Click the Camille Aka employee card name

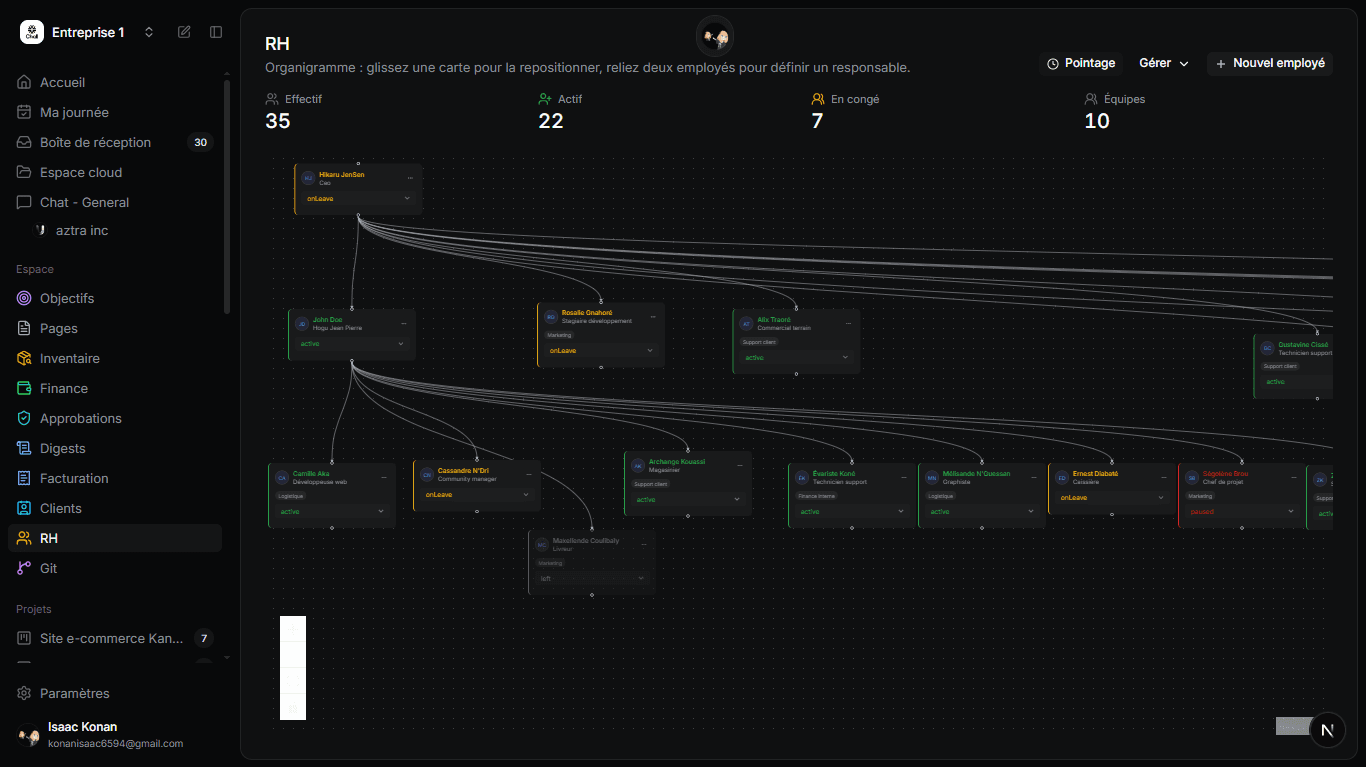click(x=311, y=474)
